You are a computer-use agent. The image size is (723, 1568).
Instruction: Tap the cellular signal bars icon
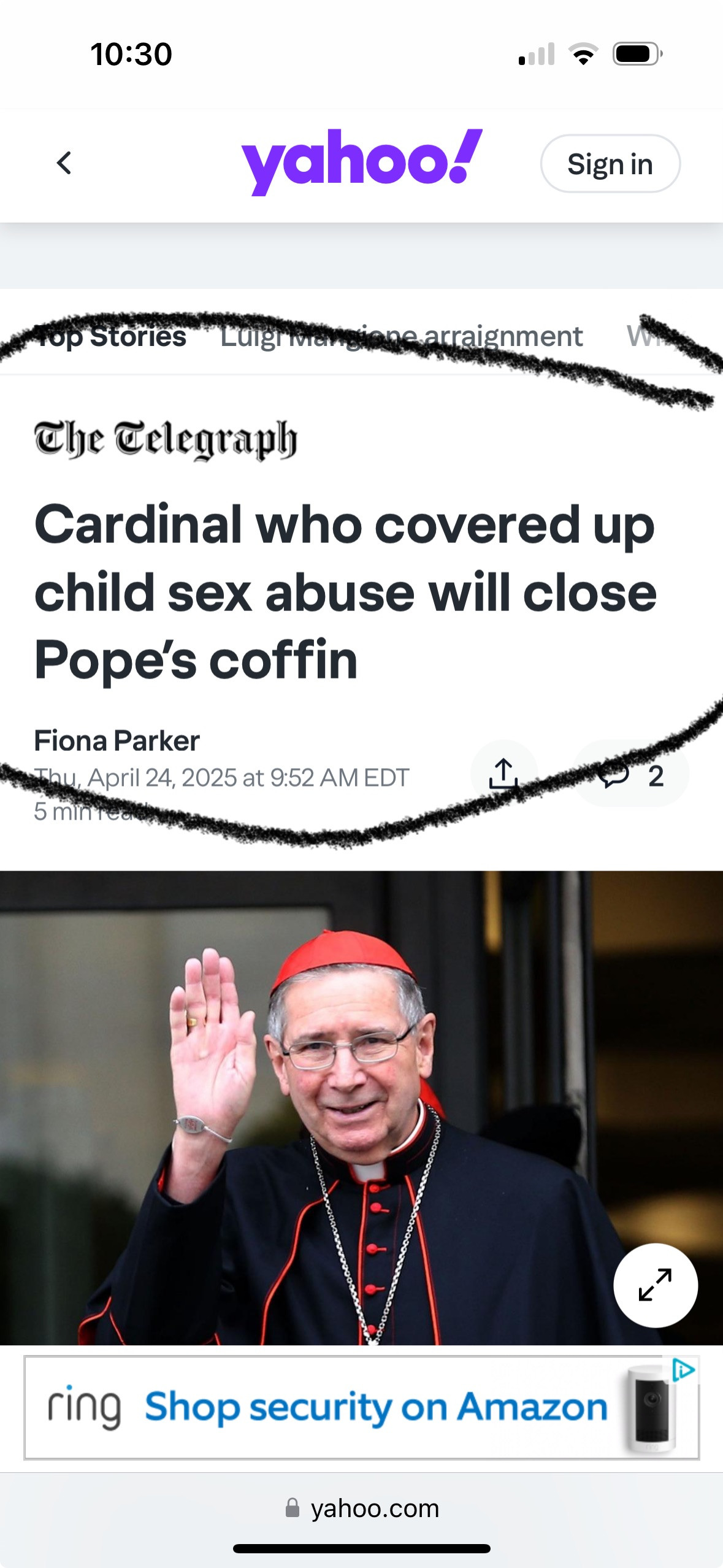pos(537,54)
